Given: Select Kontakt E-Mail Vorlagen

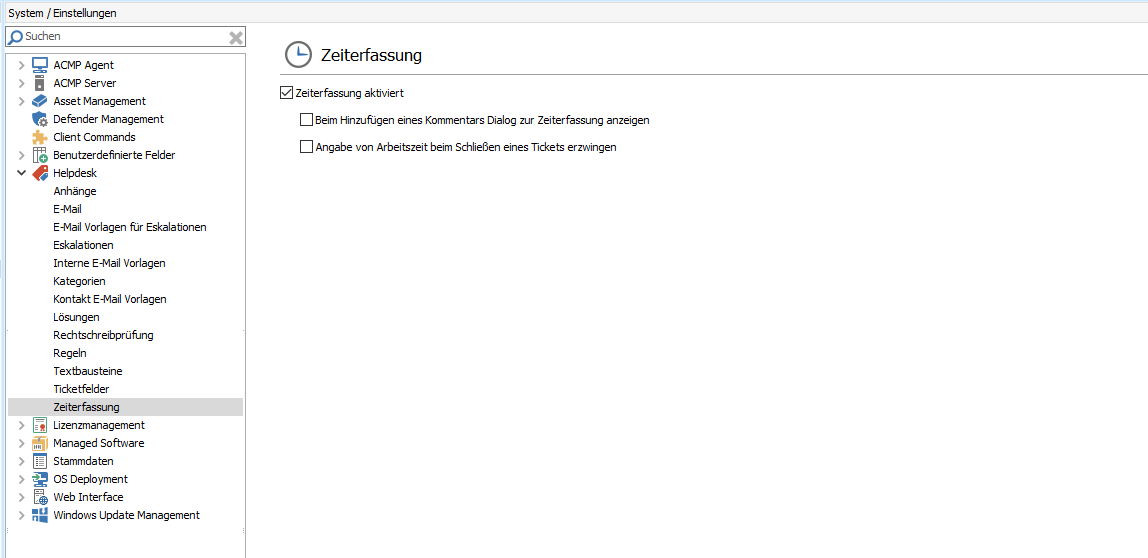Looking at the screenshot, I should 110,300.
